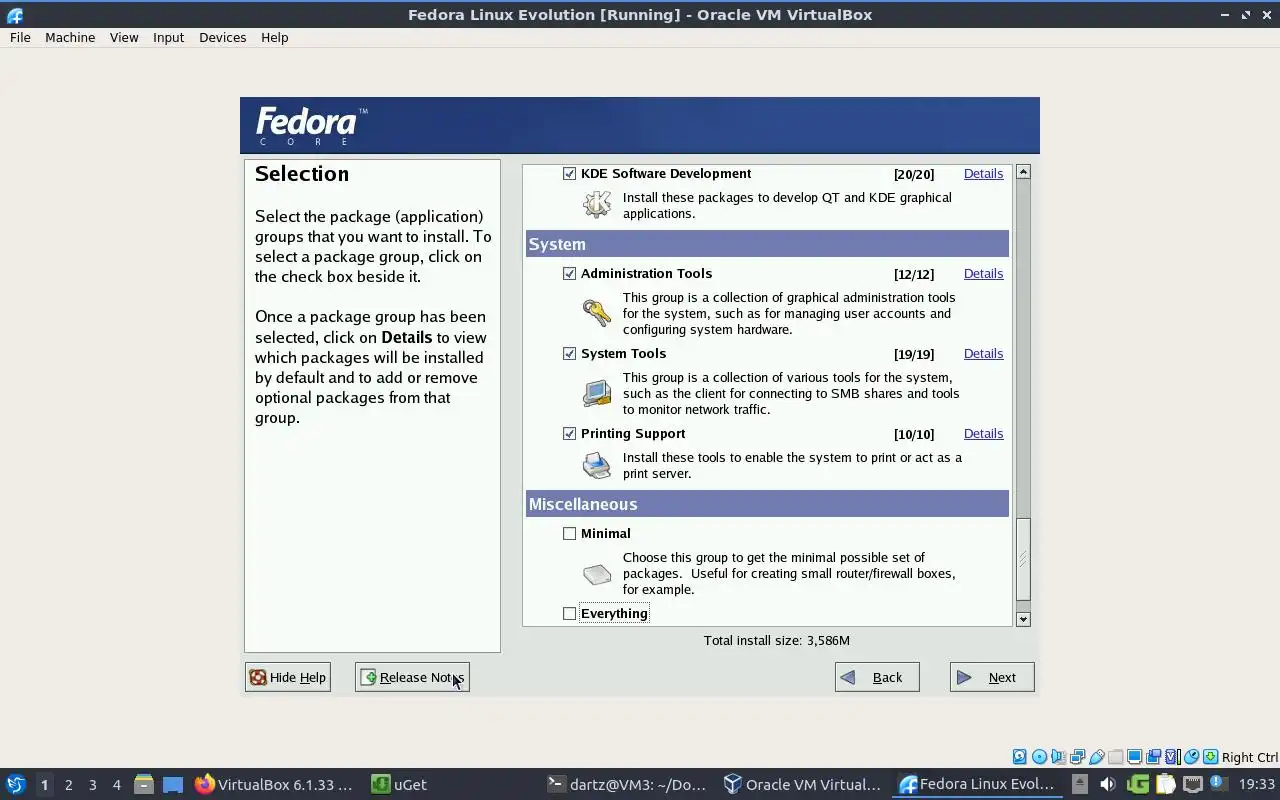This screenshot has height=800, width=1280.
Task: Open uGet from the taskbar
Action: tap(400, 784)
